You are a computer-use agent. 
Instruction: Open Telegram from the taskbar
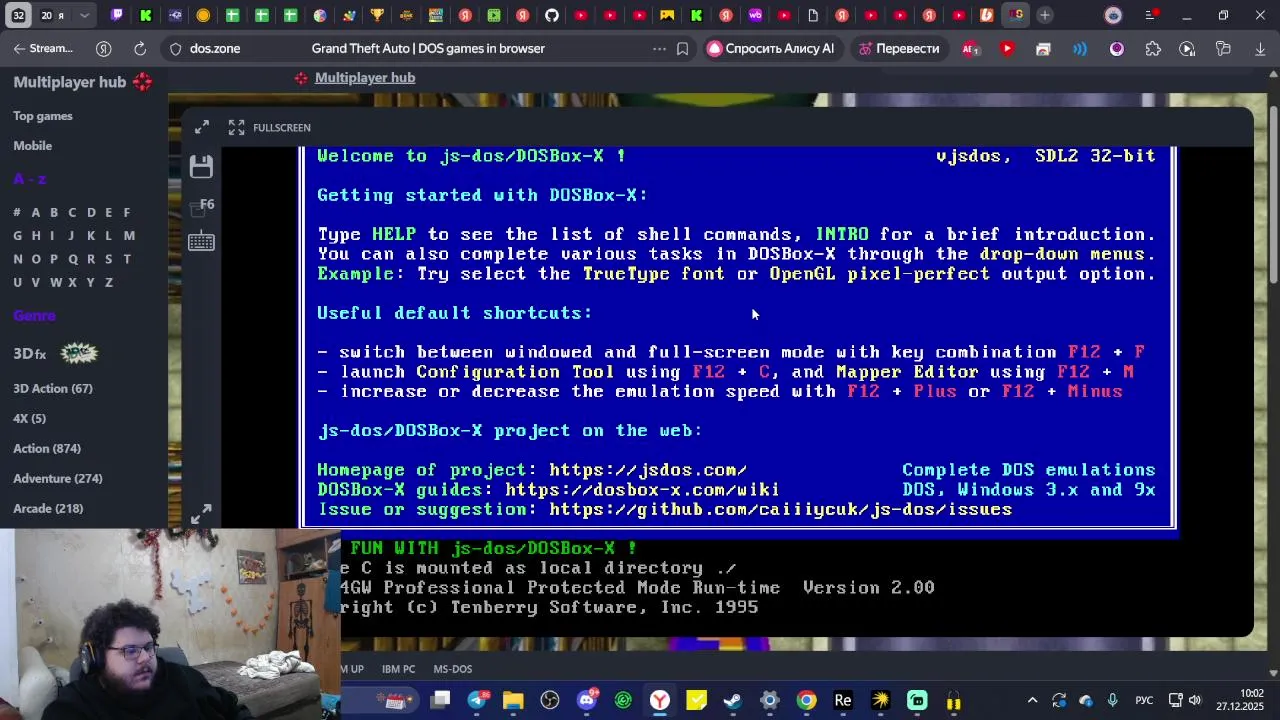[x=477, y=700]
